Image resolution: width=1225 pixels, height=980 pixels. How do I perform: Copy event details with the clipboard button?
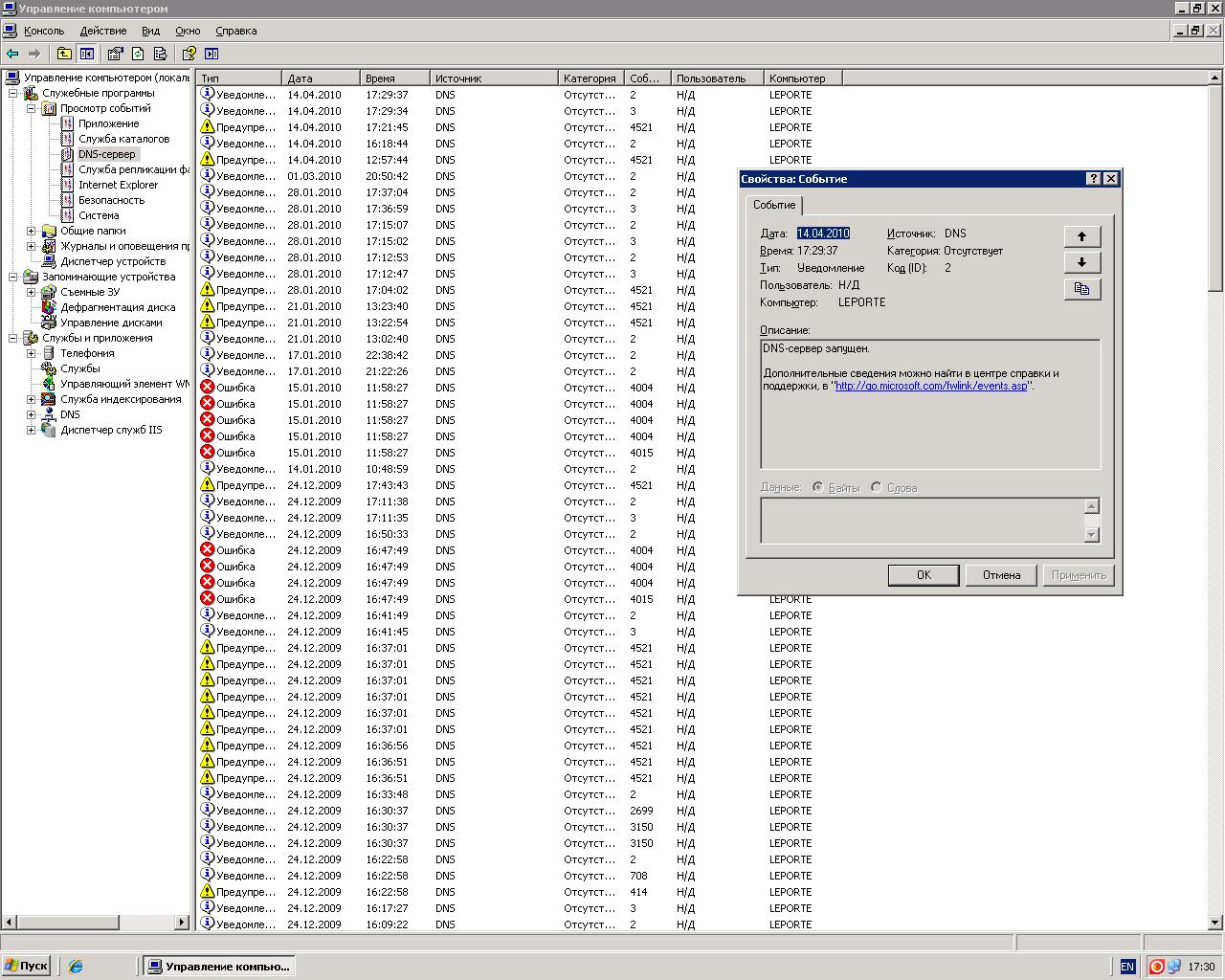pos(1082,289)
